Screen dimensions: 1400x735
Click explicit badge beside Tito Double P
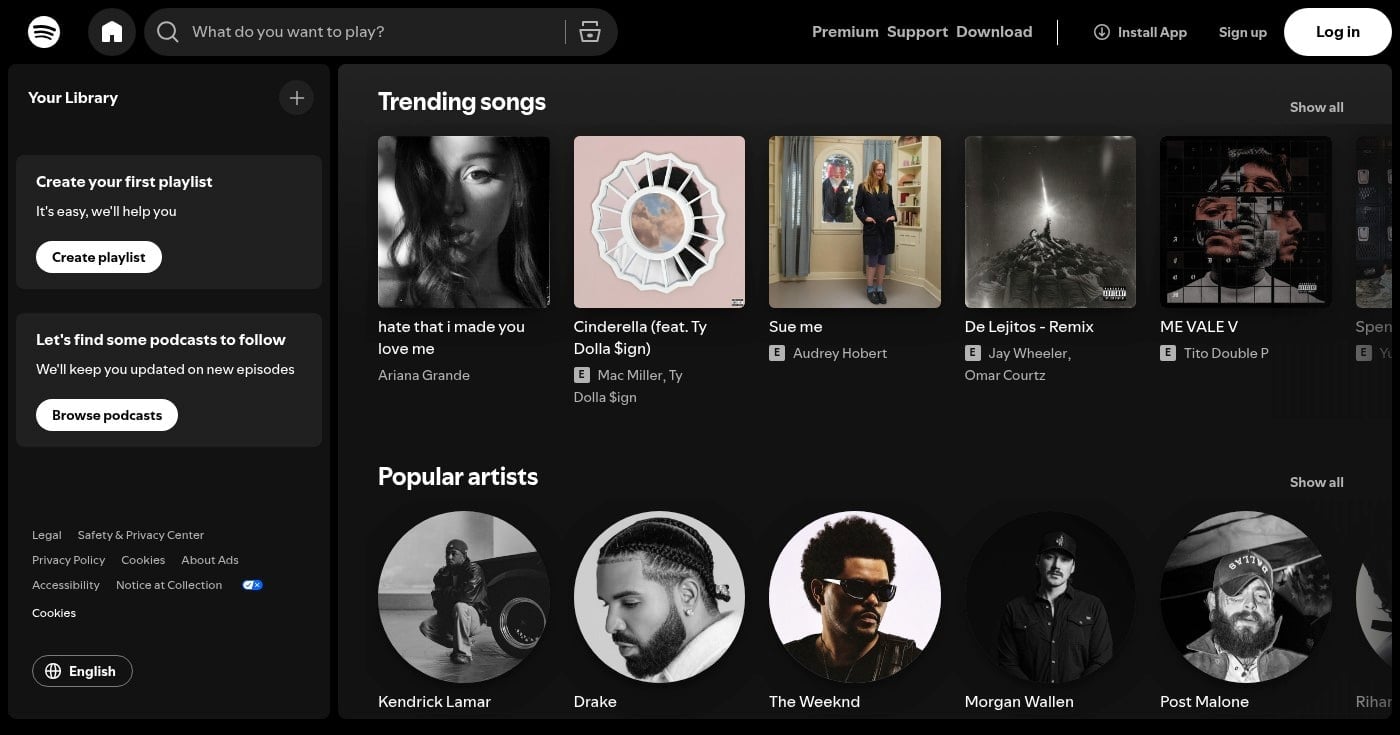click(x=1168, y=353)
